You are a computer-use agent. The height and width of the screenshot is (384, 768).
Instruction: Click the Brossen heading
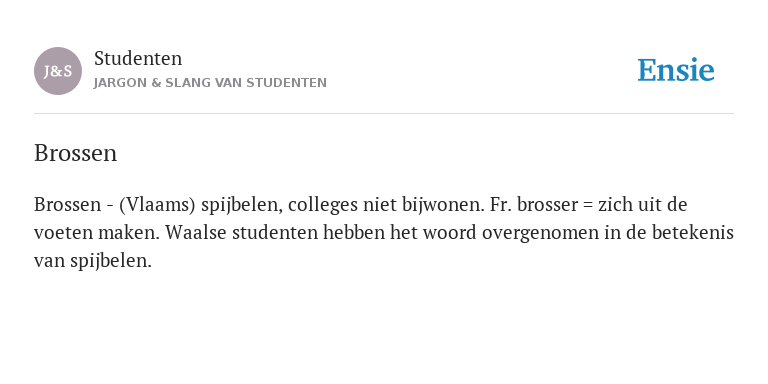point(75,153)
